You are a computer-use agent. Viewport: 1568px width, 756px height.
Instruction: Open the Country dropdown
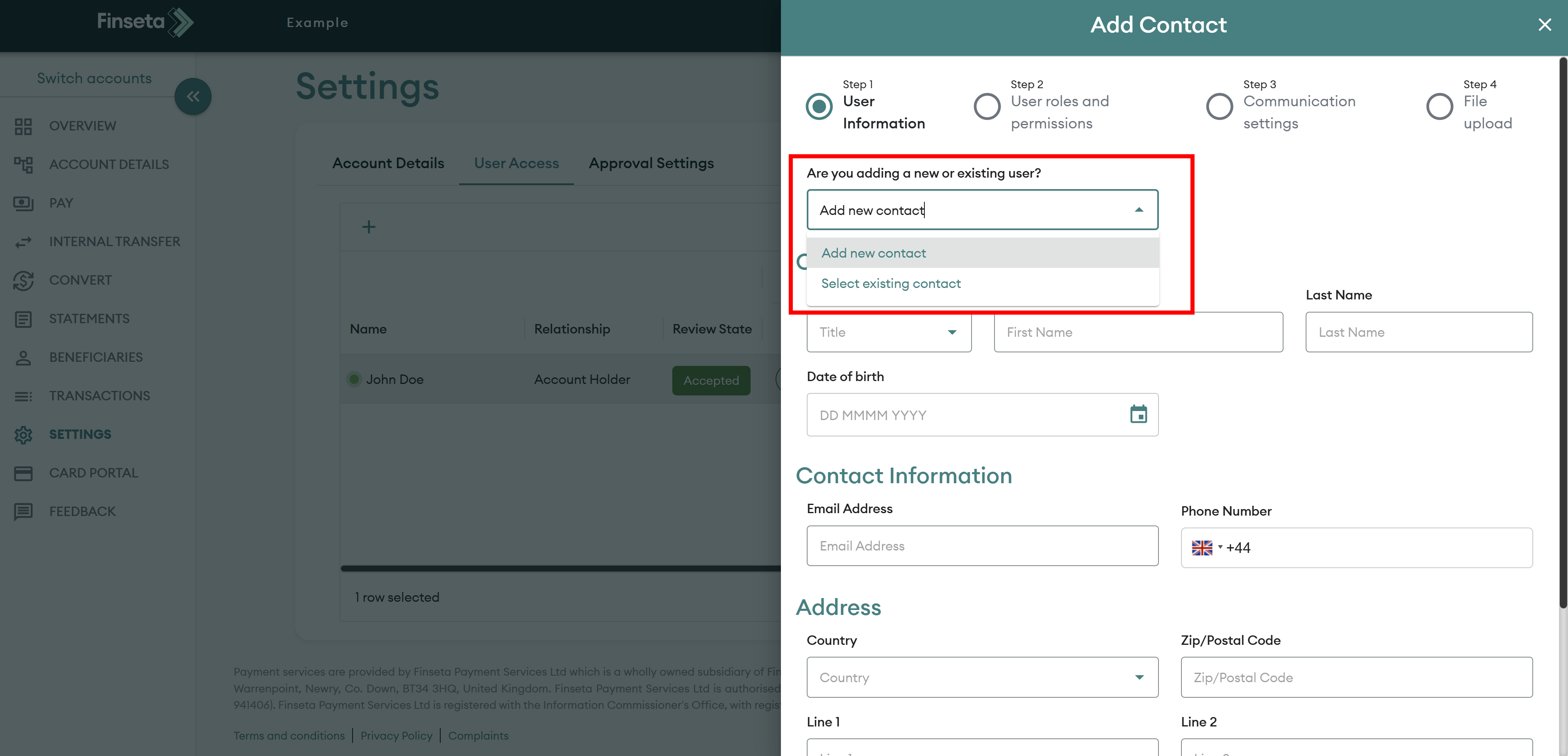pos(1138,677)
